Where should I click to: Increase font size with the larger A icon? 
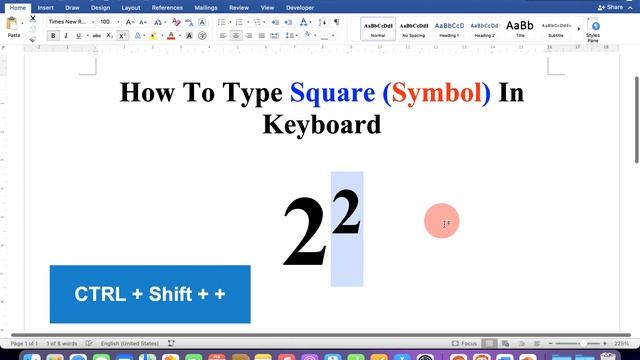click(129, 22)
